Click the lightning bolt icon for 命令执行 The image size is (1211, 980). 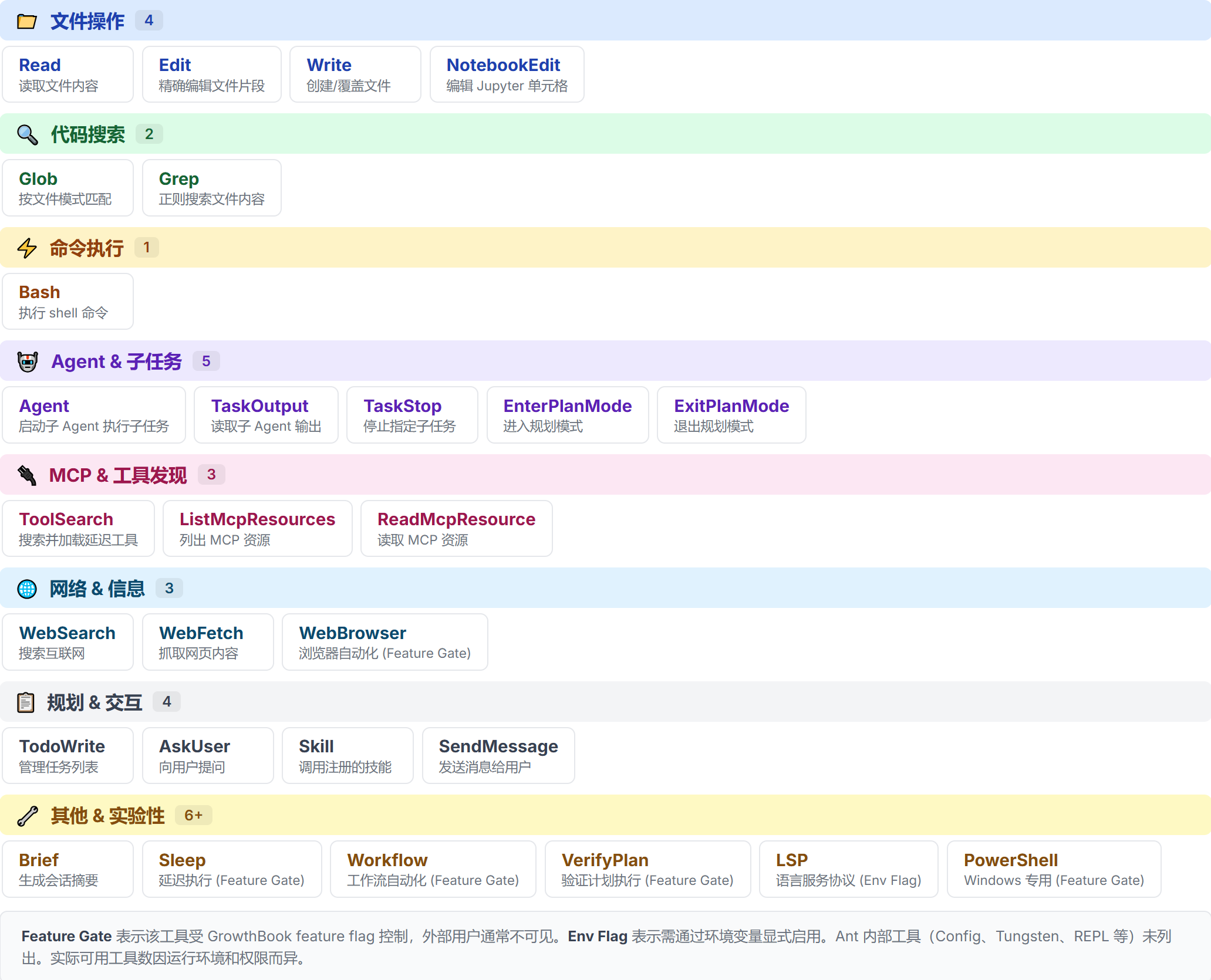(x=27, y=248)
